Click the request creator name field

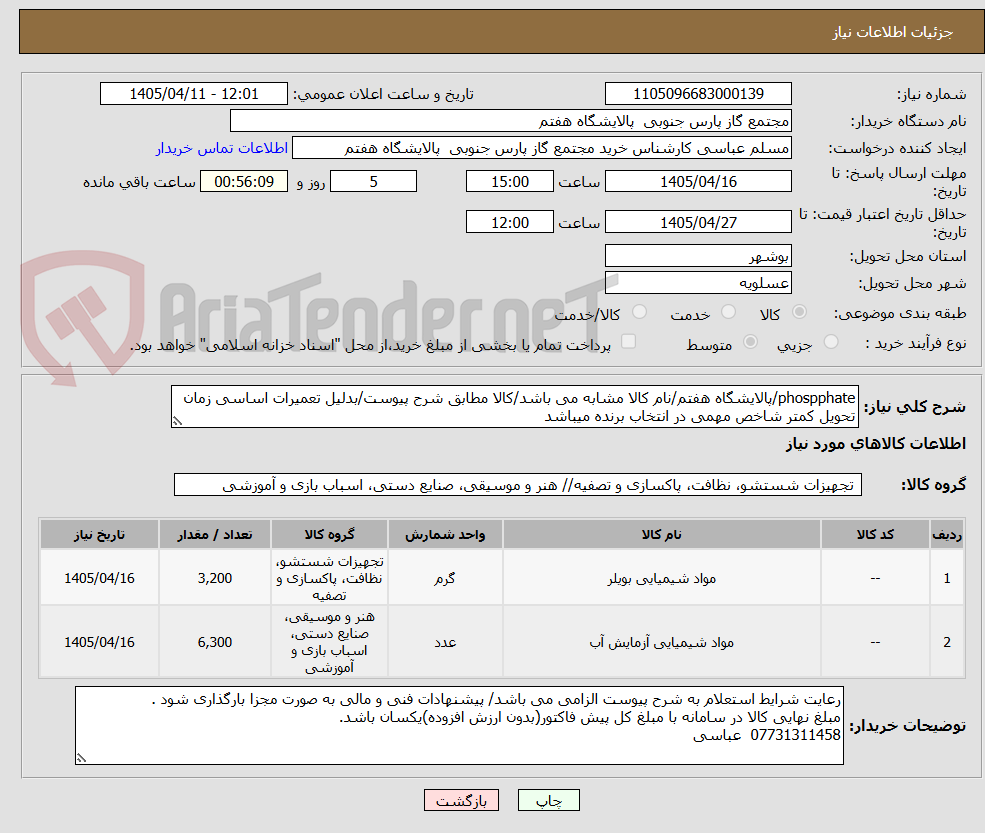pos(541,148)
